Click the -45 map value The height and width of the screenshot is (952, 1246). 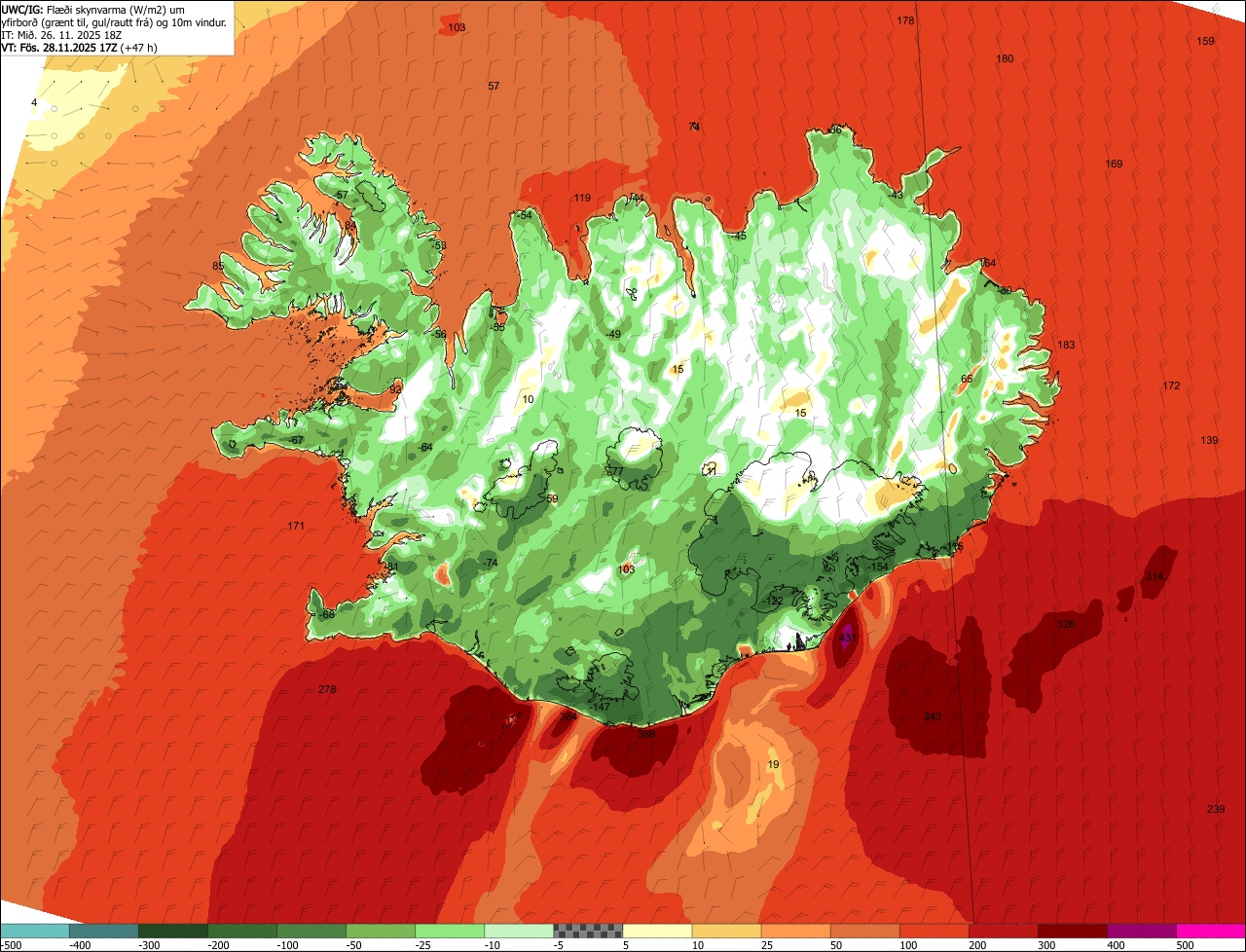click(738, 236)
